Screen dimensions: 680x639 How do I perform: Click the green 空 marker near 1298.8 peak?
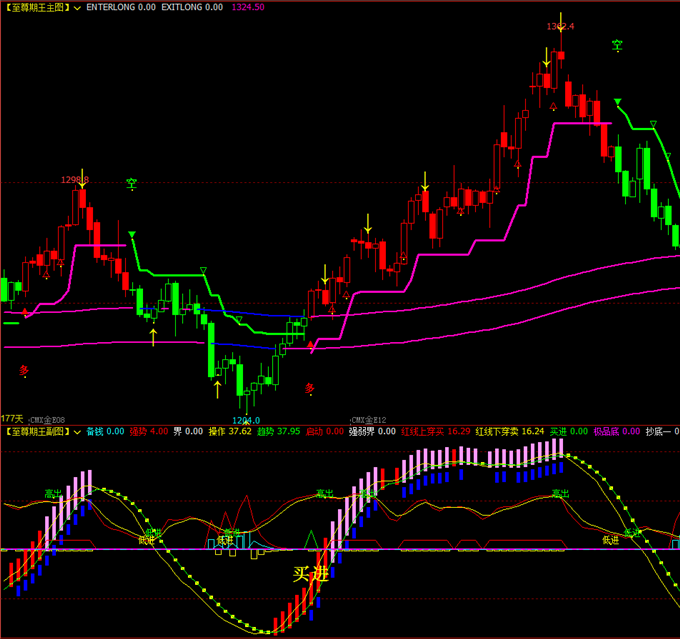[131, 184]
